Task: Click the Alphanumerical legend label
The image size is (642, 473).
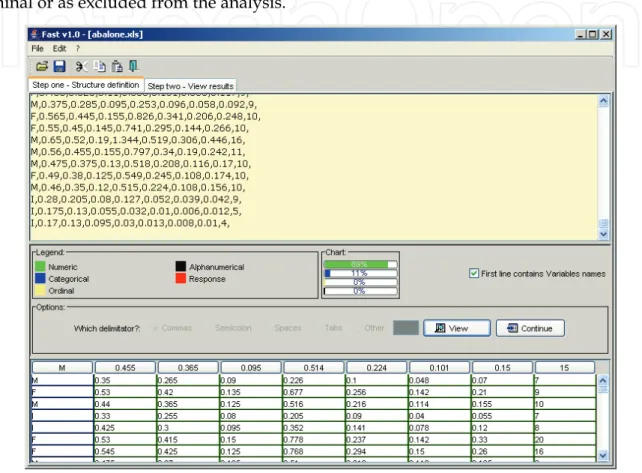Action: [217, 267]
